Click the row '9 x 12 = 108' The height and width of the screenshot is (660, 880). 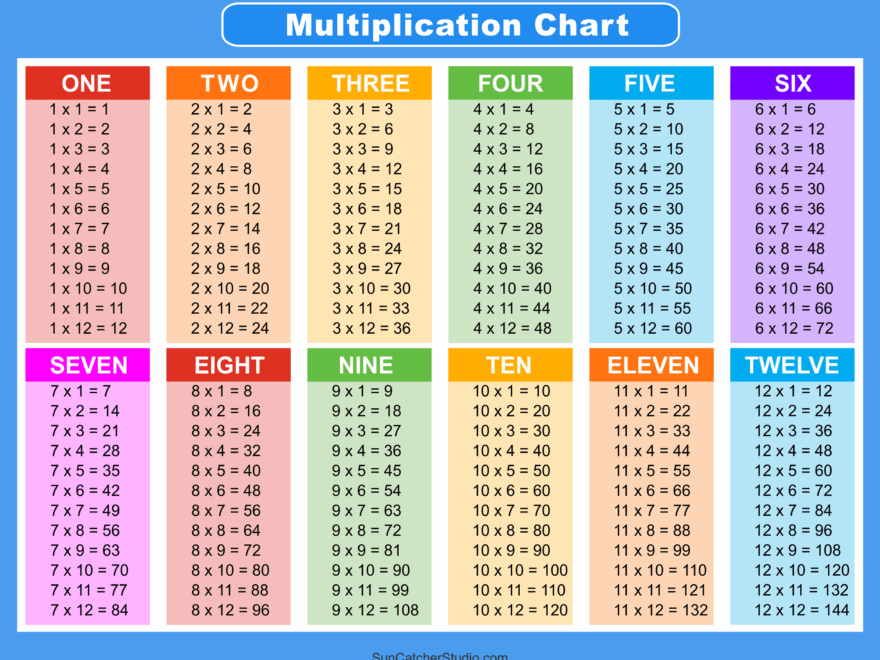(x=375, y=610)
